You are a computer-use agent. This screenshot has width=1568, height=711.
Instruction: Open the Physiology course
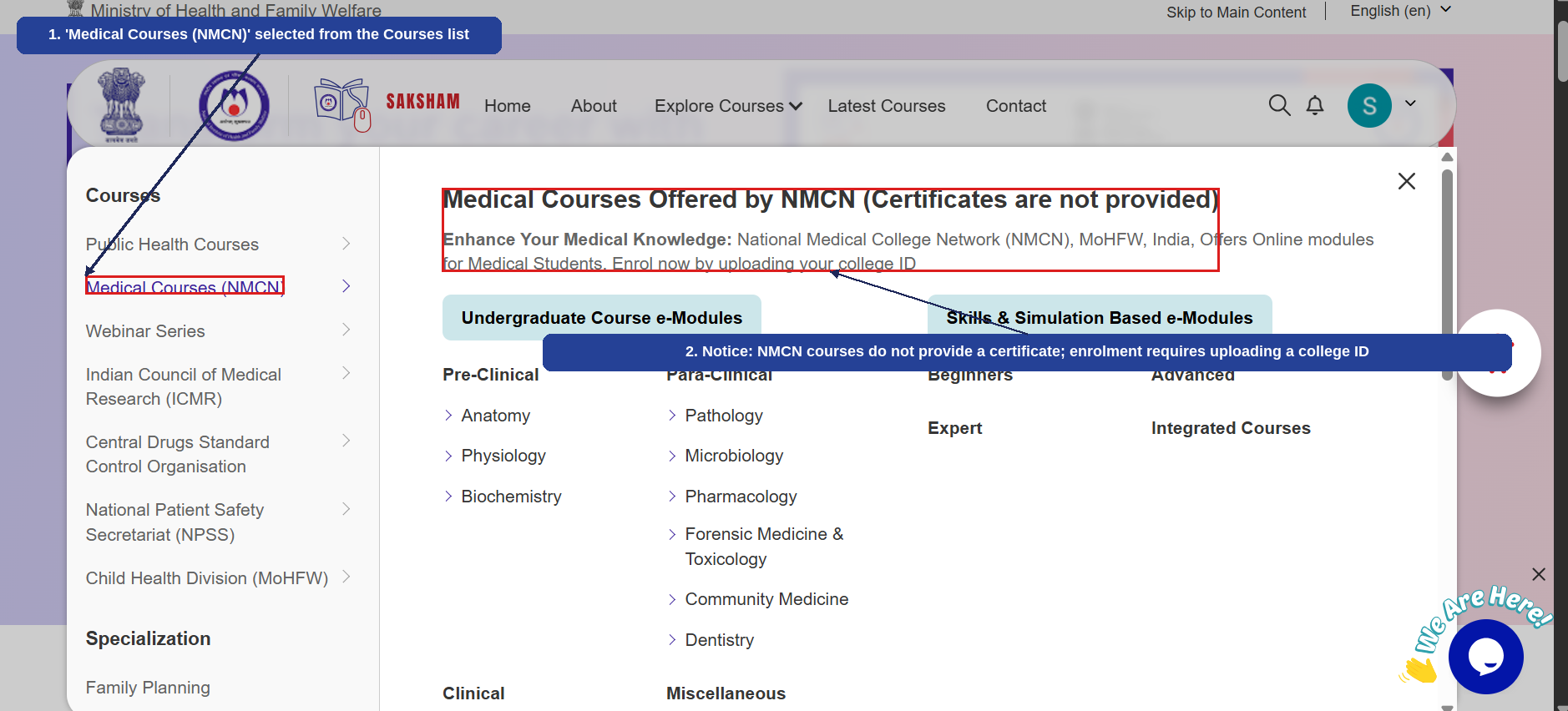pos(503,456)
